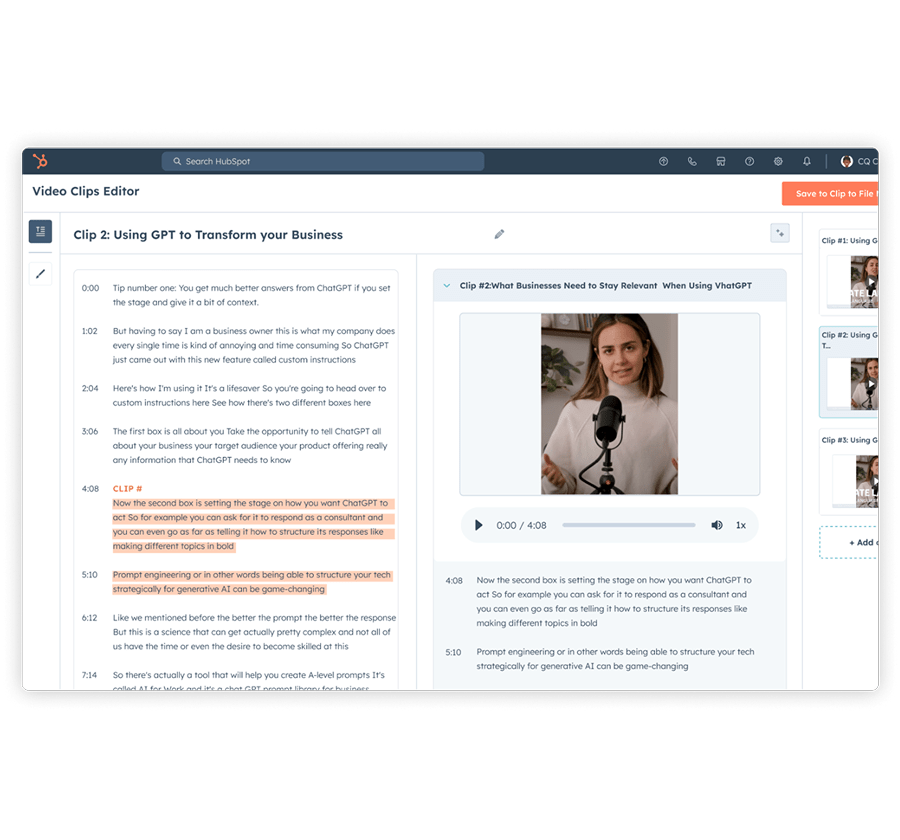
Task: Click the 0:00 transcript timestamp
Action: [90, 288]
